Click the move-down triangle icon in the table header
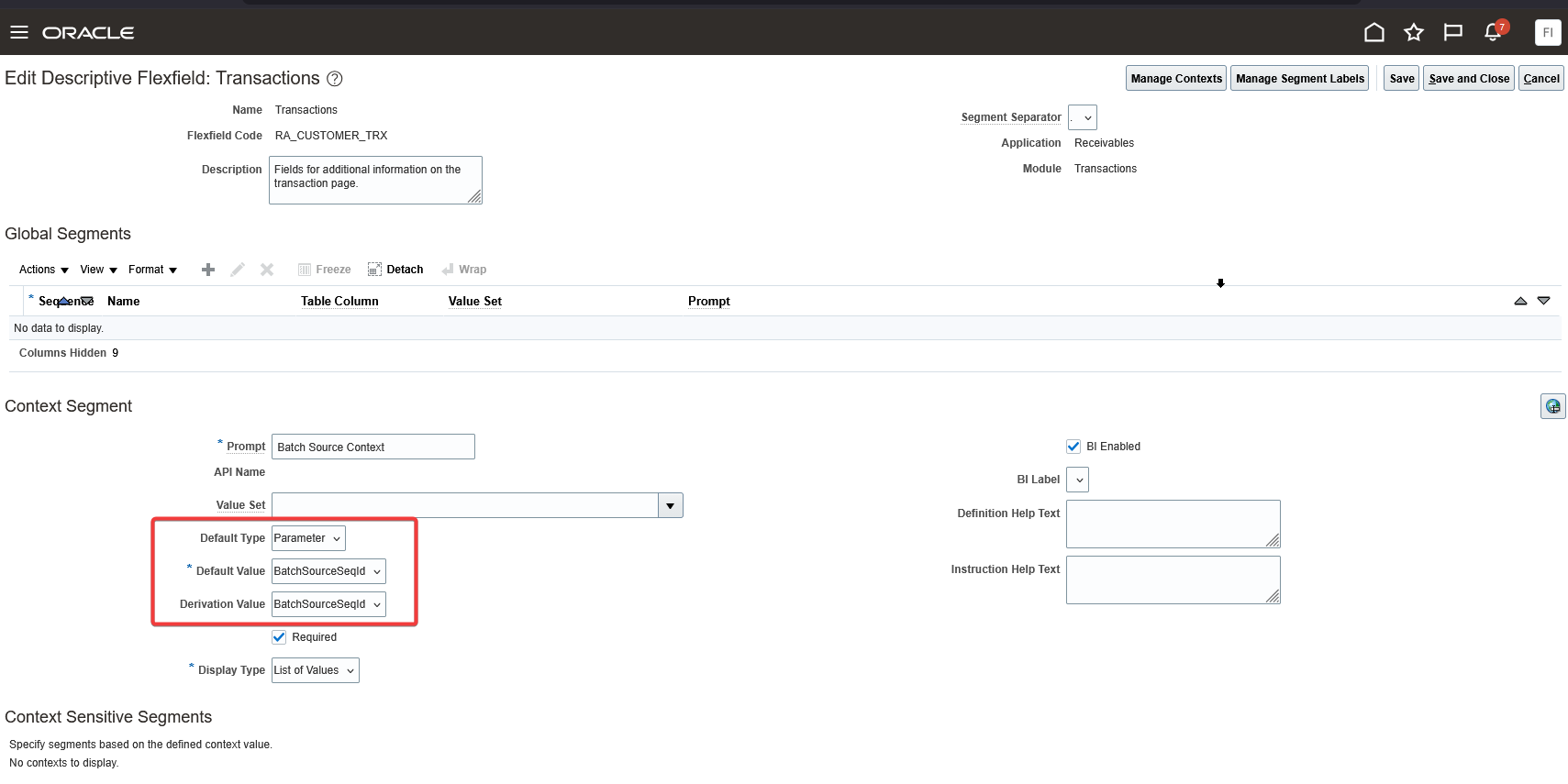 click(1543, 301)
